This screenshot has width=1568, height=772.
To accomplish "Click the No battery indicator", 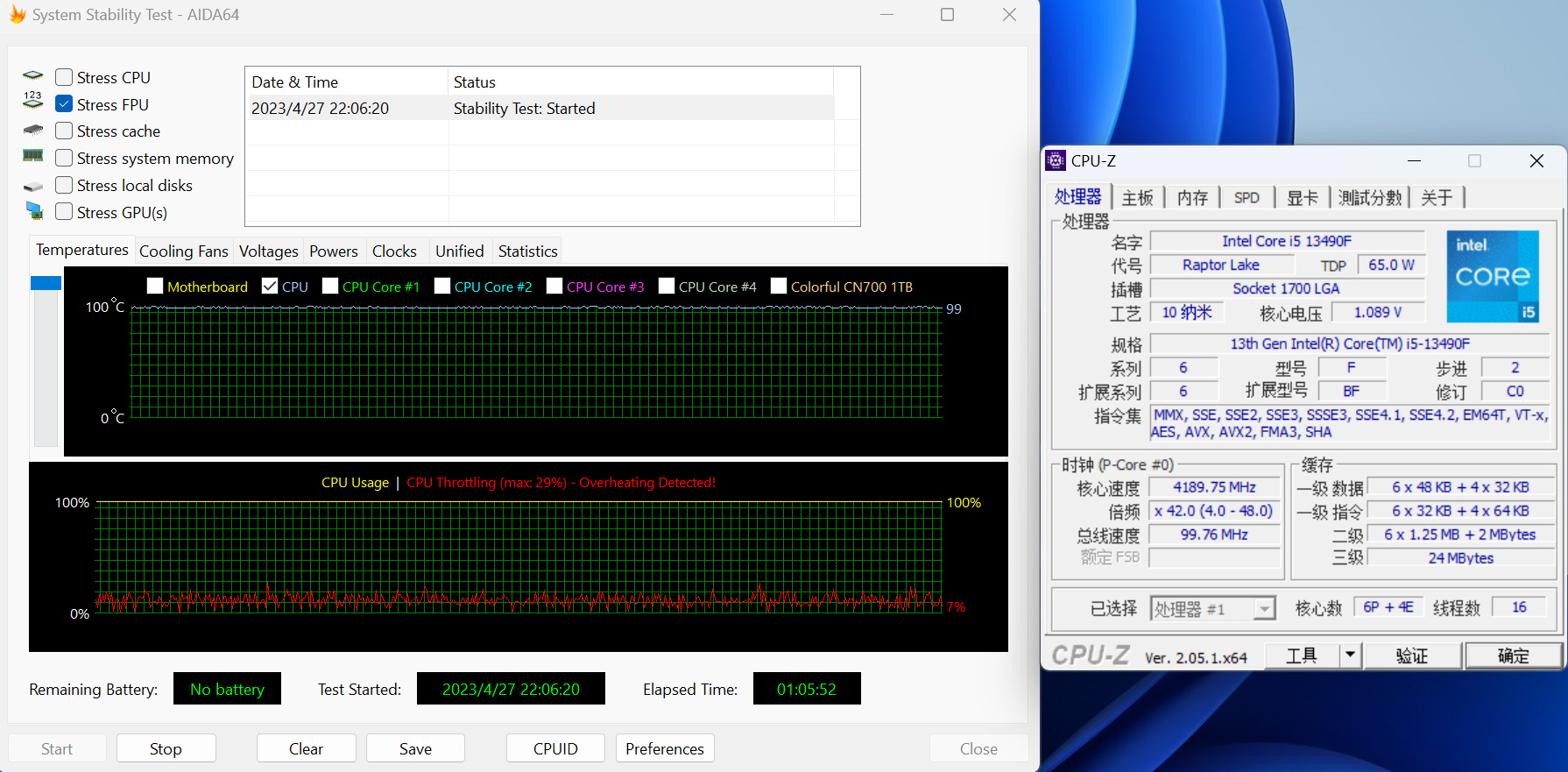I will pyautogui.click(x=227, y=689).
